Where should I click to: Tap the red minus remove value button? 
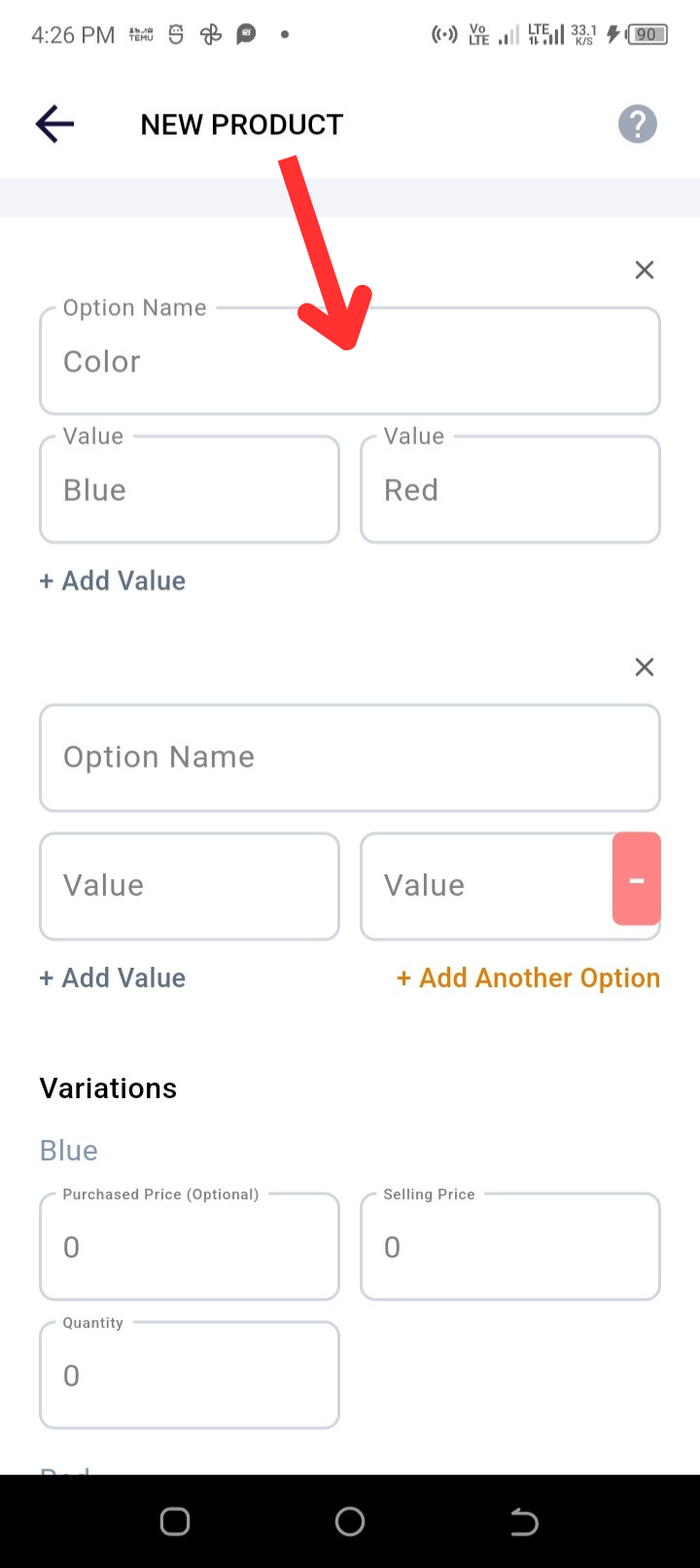point(637,878)
